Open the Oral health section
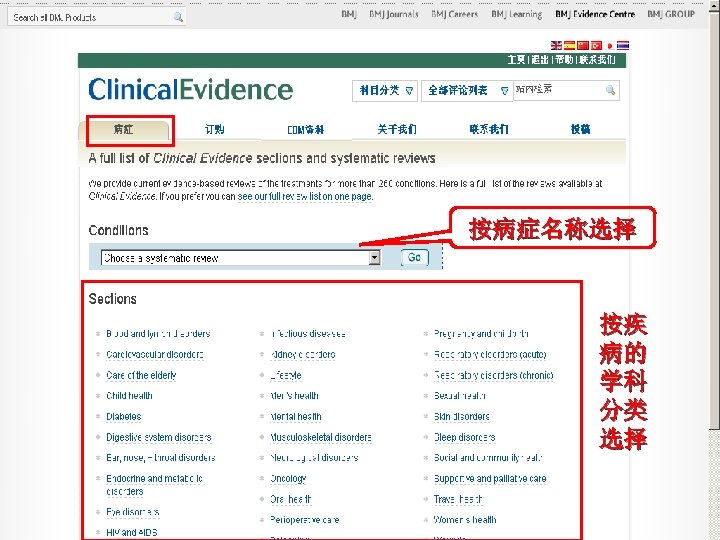This screenshot has width=720, height=540. click(291, 499)
